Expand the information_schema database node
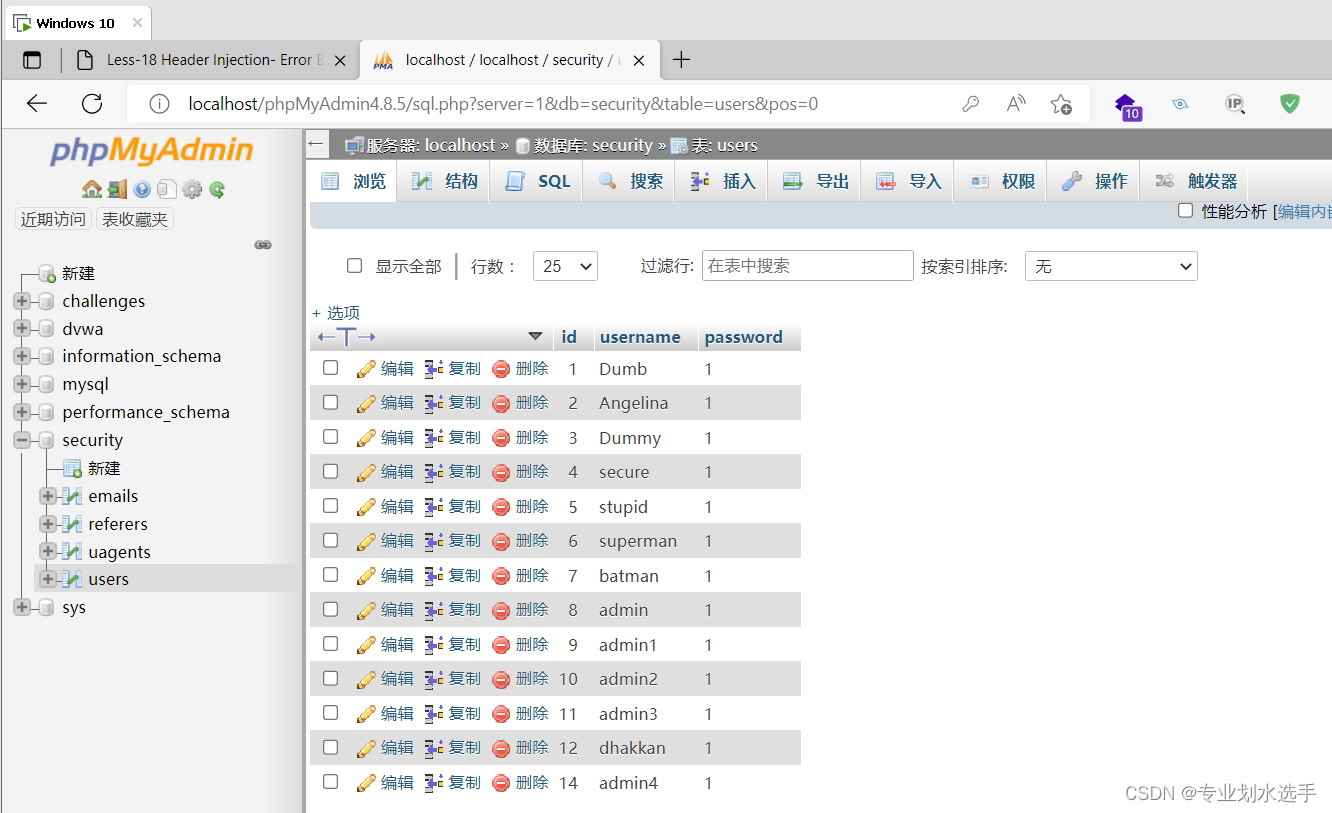 click(21, 356)
